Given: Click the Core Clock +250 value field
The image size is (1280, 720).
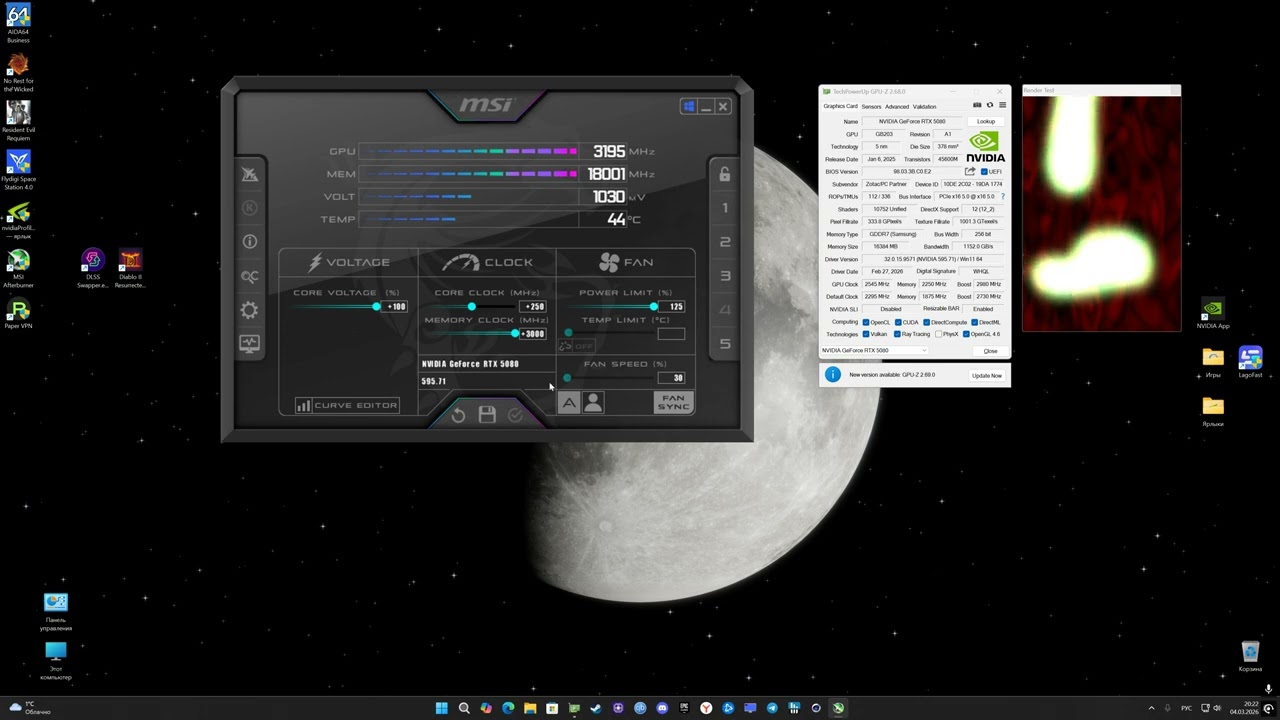Looking at the screenshot, I should pyautogui.click(x=534, y=307).
